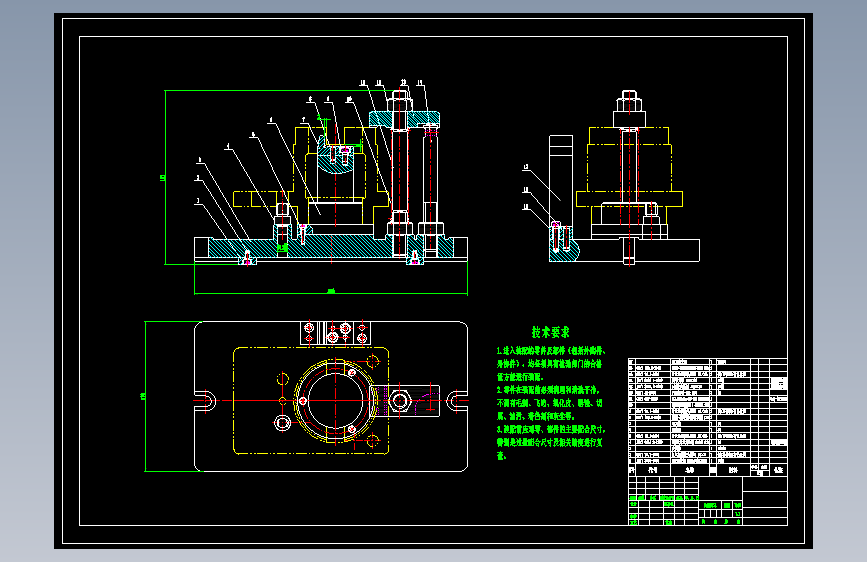
Task: Click the green 技术要求 heading text
Action: pos(550,332)
